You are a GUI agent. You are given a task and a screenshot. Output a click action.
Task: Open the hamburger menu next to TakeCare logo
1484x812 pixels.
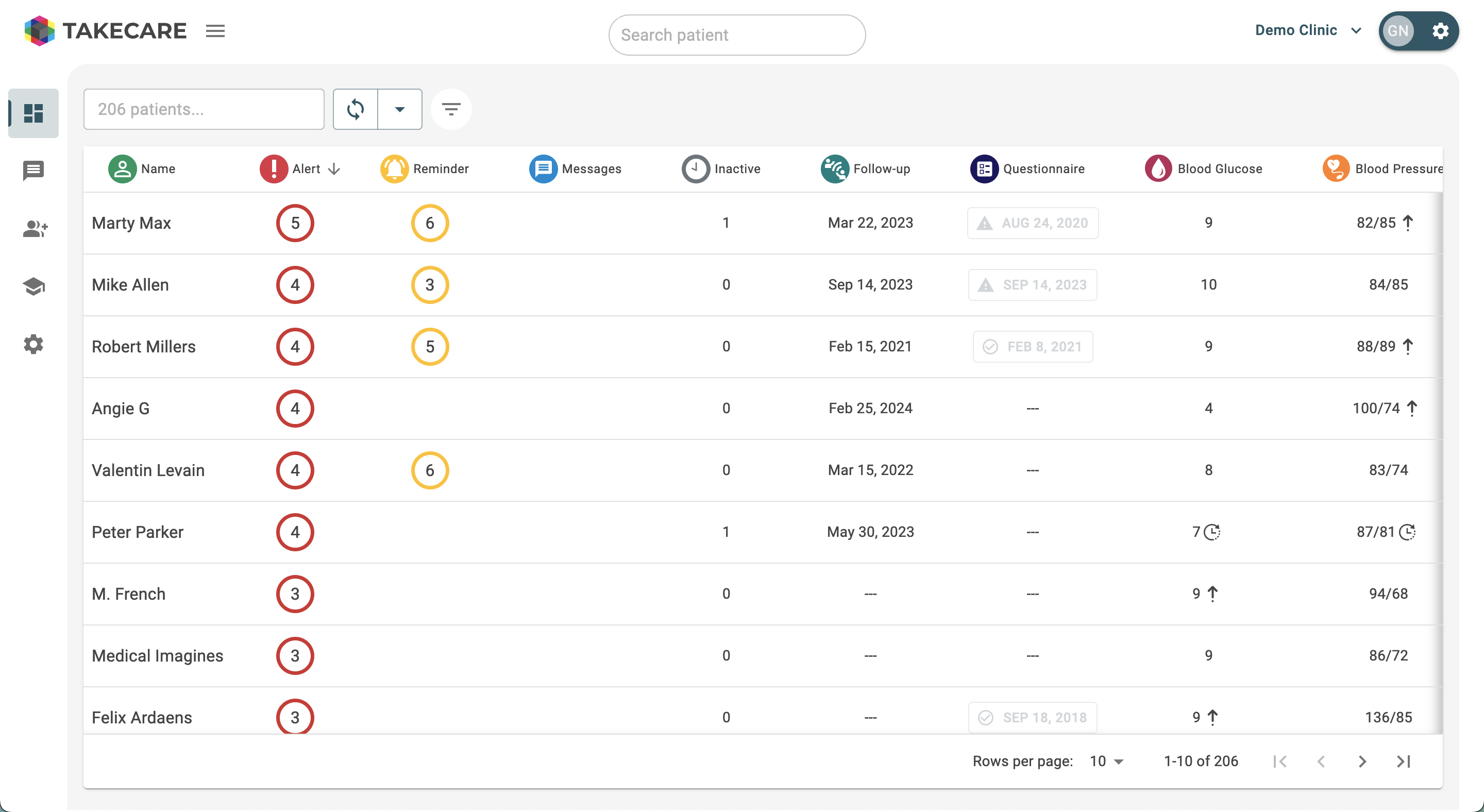[215, 30]
